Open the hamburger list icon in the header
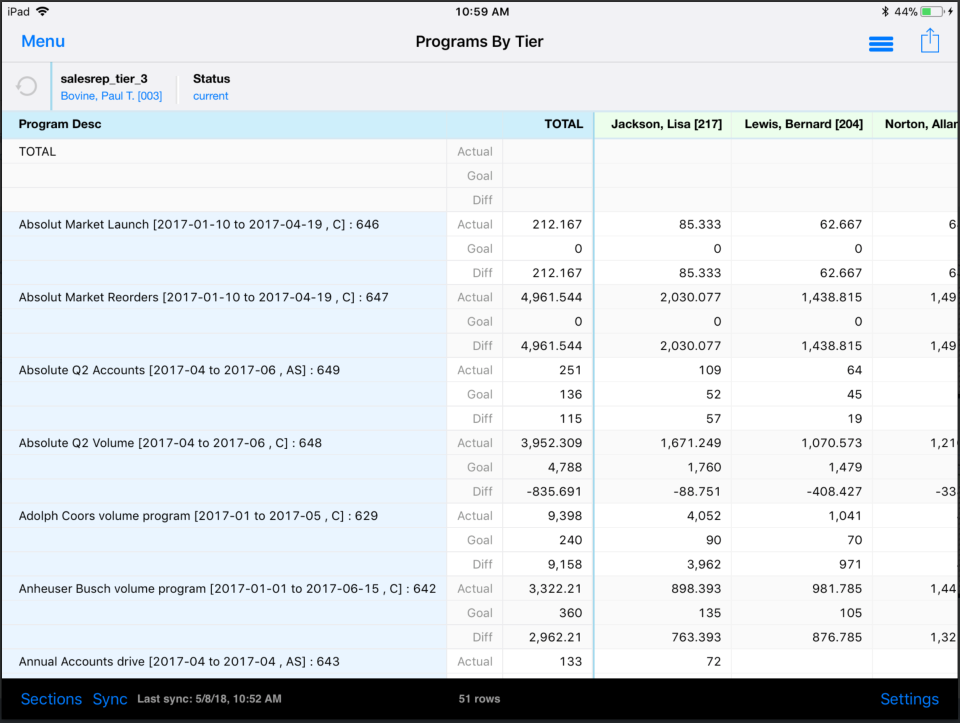 pos(881,43)
